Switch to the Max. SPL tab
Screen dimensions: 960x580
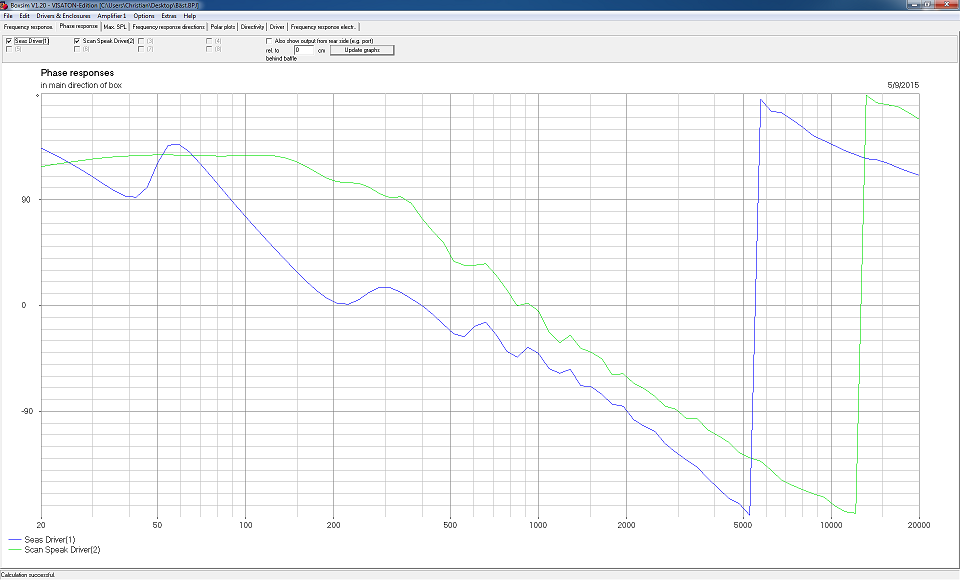point(115,27)
